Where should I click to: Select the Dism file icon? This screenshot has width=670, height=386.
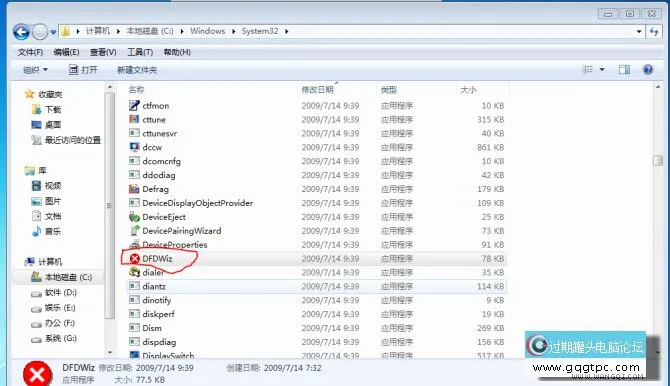[x=134, y=327]
